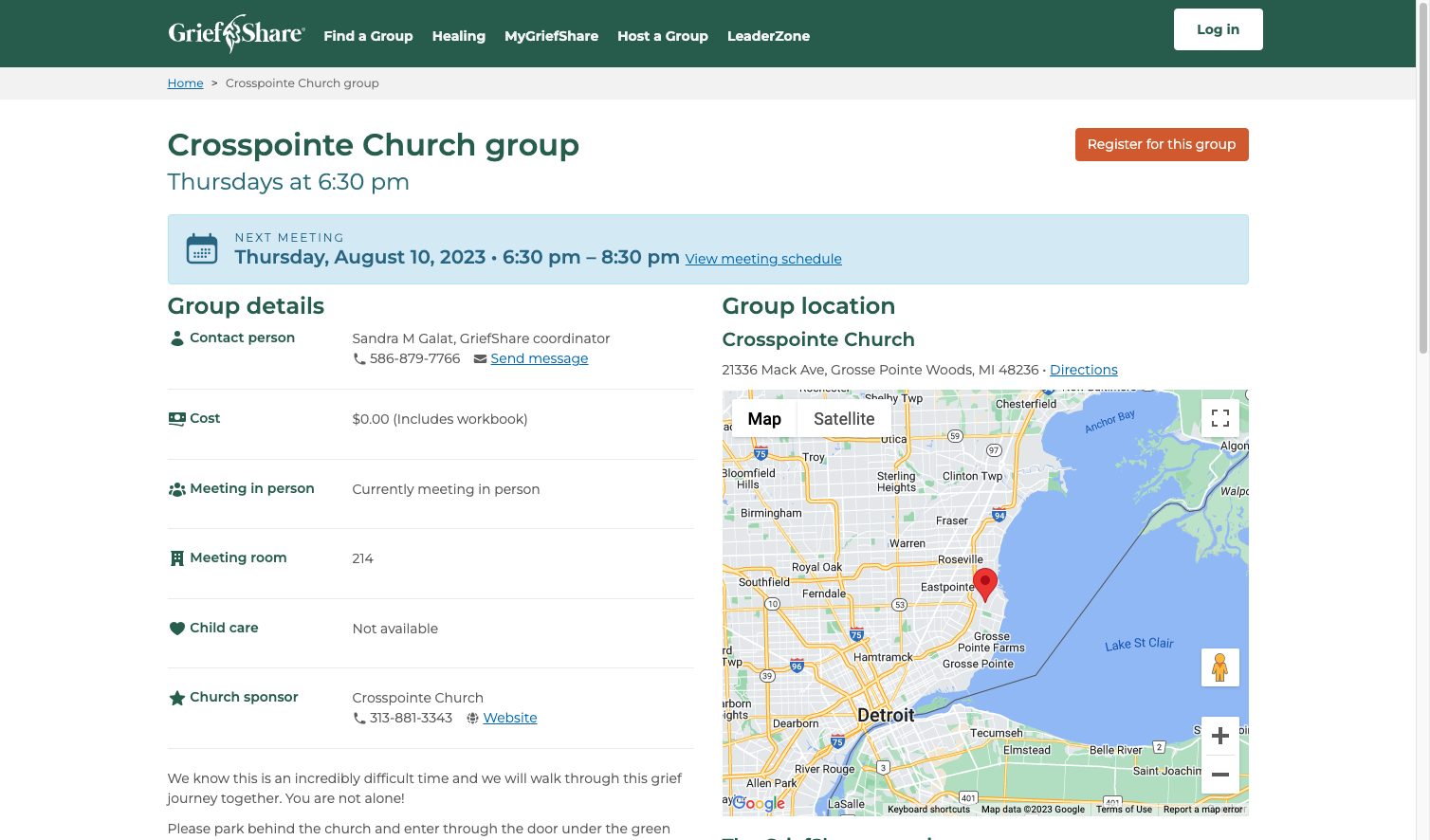Open map Keyboard shortcuts
Screen dimensions: 1430x840
pos(928,810)
